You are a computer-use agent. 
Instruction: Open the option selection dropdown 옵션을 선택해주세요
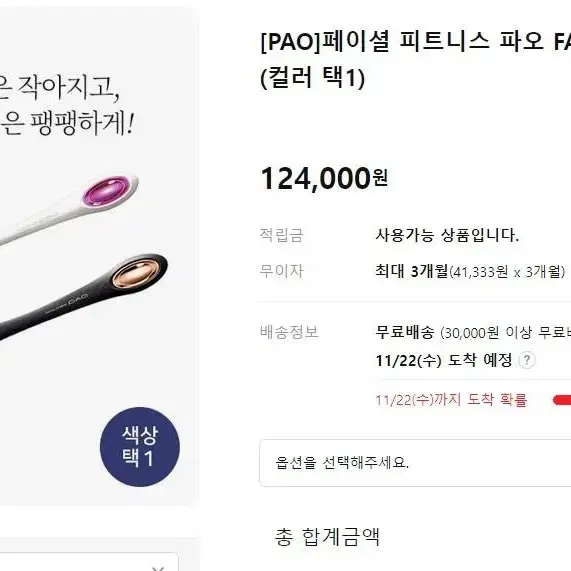pos(415,462)
